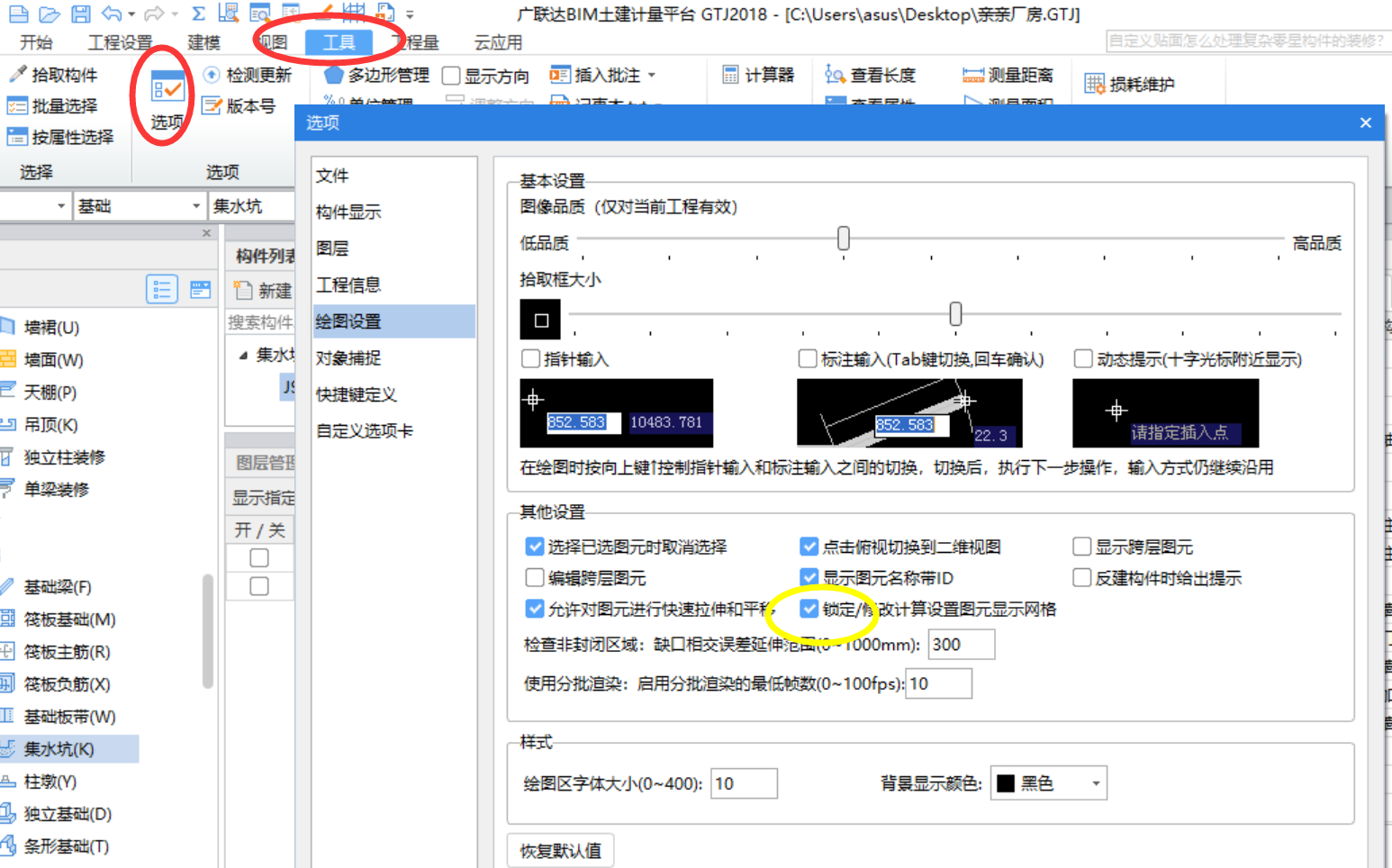Close the 选项 dialog with the X button
Screen dimensions: 1392x868
click(1366, 122)
